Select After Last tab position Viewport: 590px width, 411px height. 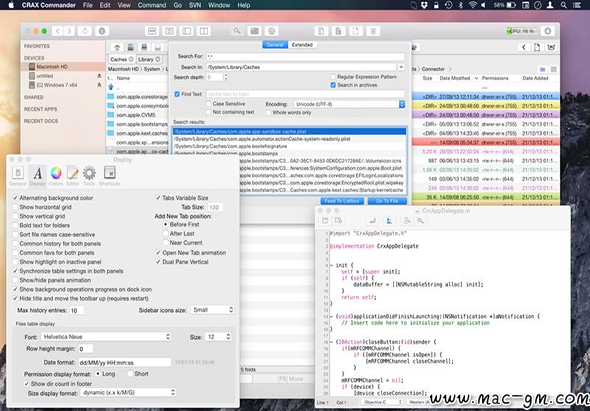click(165, 233)
